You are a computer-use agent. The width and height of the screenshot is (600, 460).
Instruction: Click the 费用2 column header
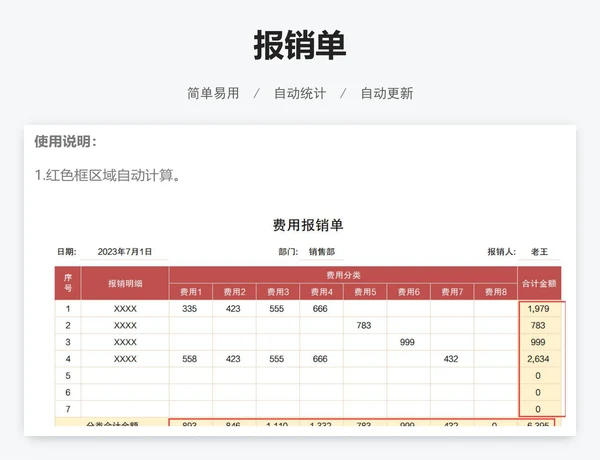(x=235, y=292)
